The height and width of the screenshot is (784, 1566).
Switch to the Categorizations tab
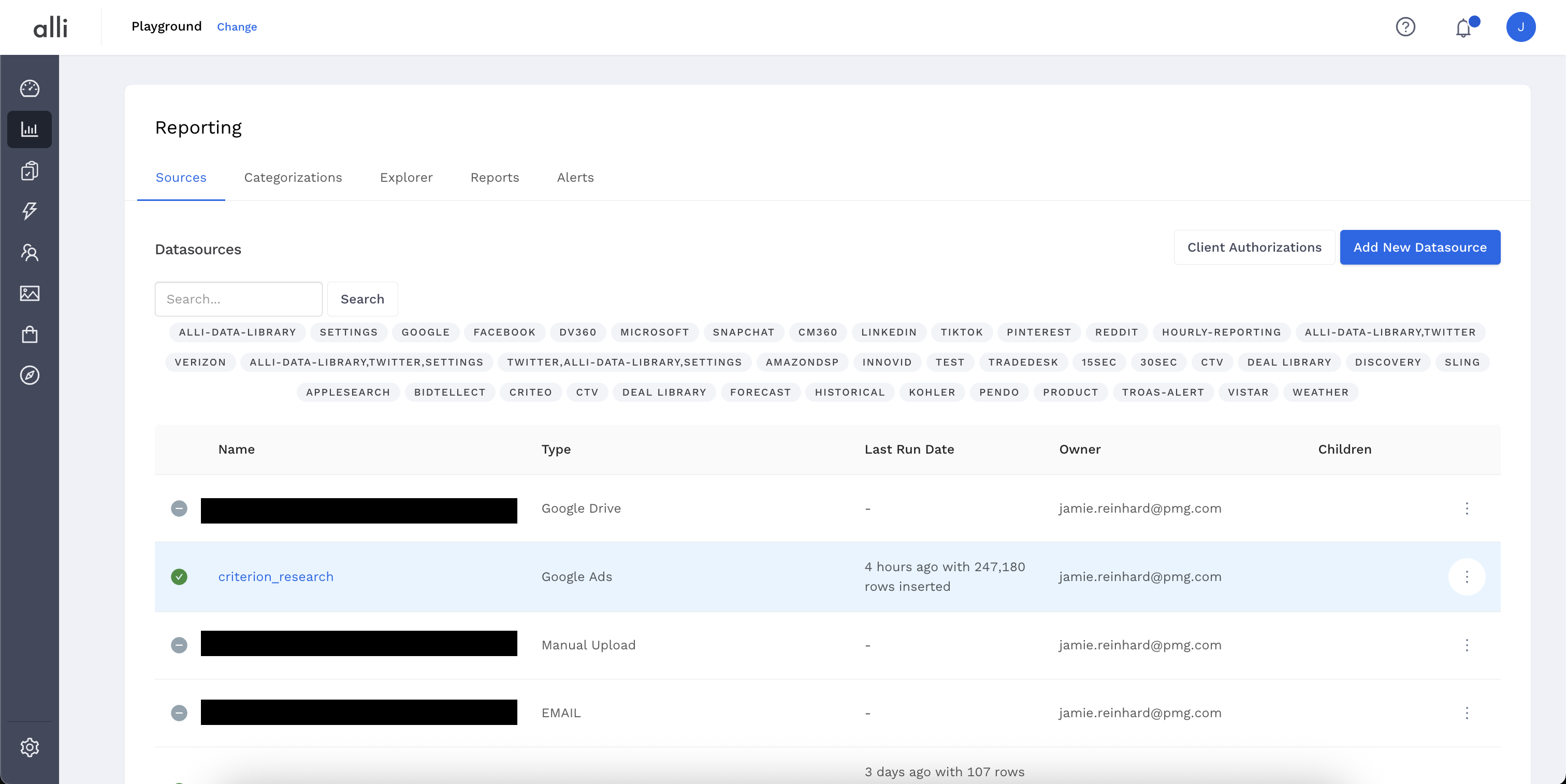coord(293,178)
